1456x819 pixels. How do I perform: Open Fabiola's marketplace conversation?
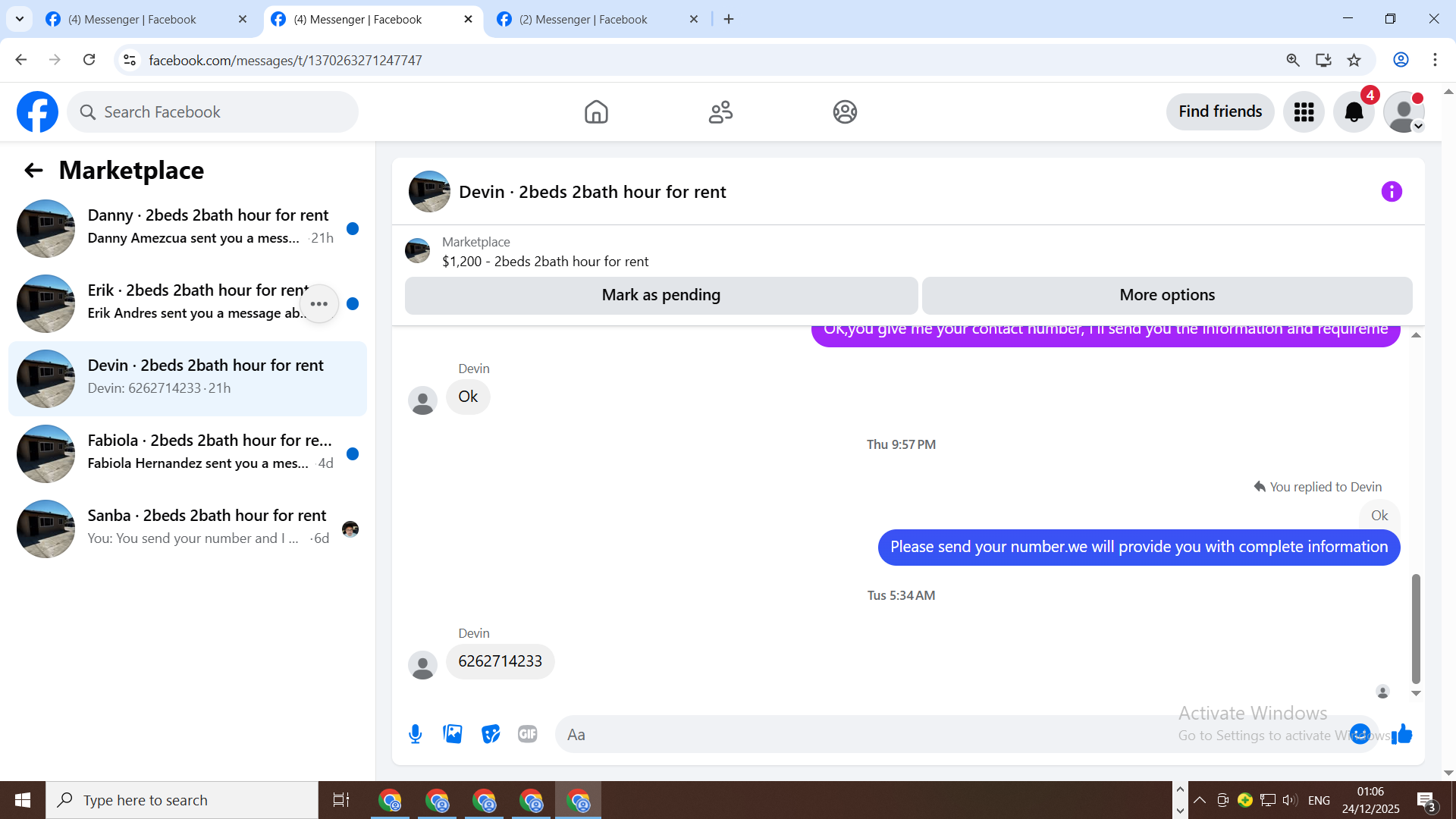click(187, 453)
